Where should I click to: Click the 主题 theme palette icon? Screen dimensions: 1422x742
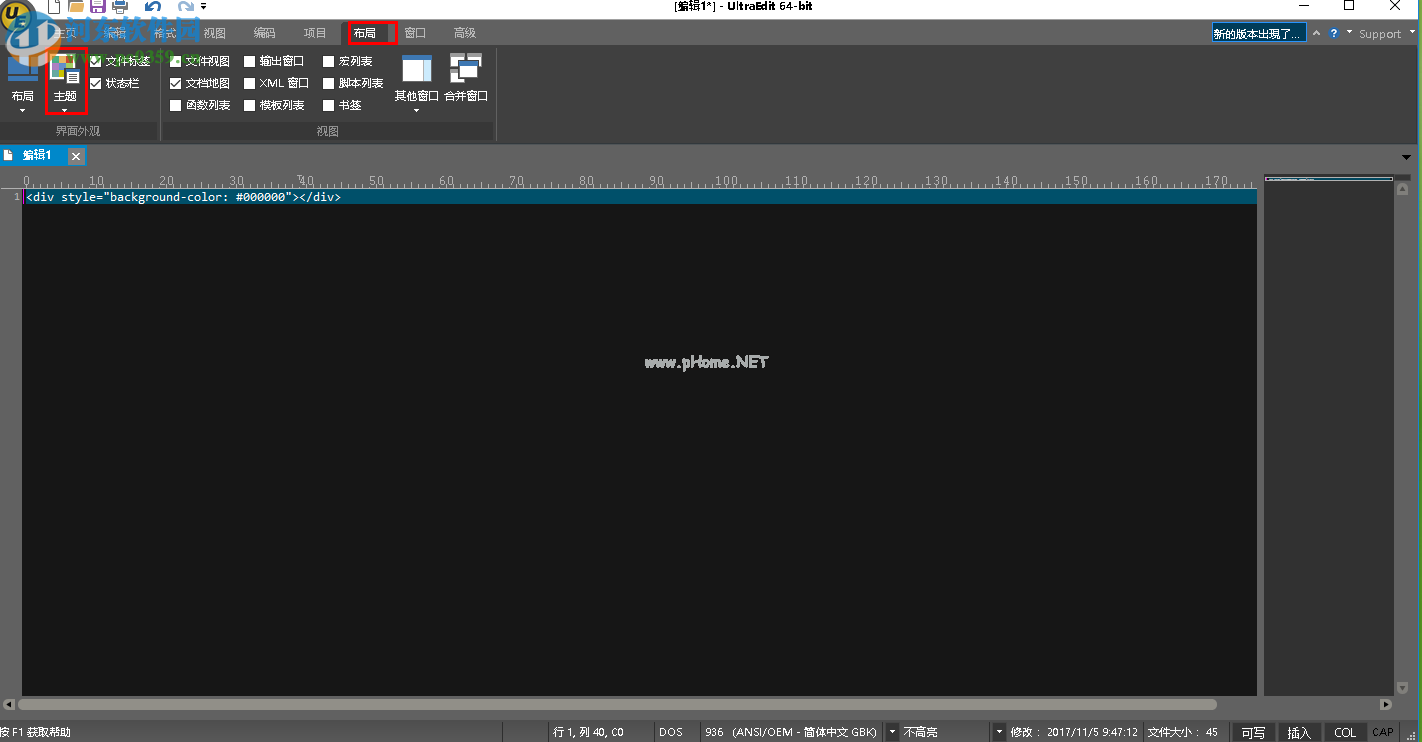[65, 69]
